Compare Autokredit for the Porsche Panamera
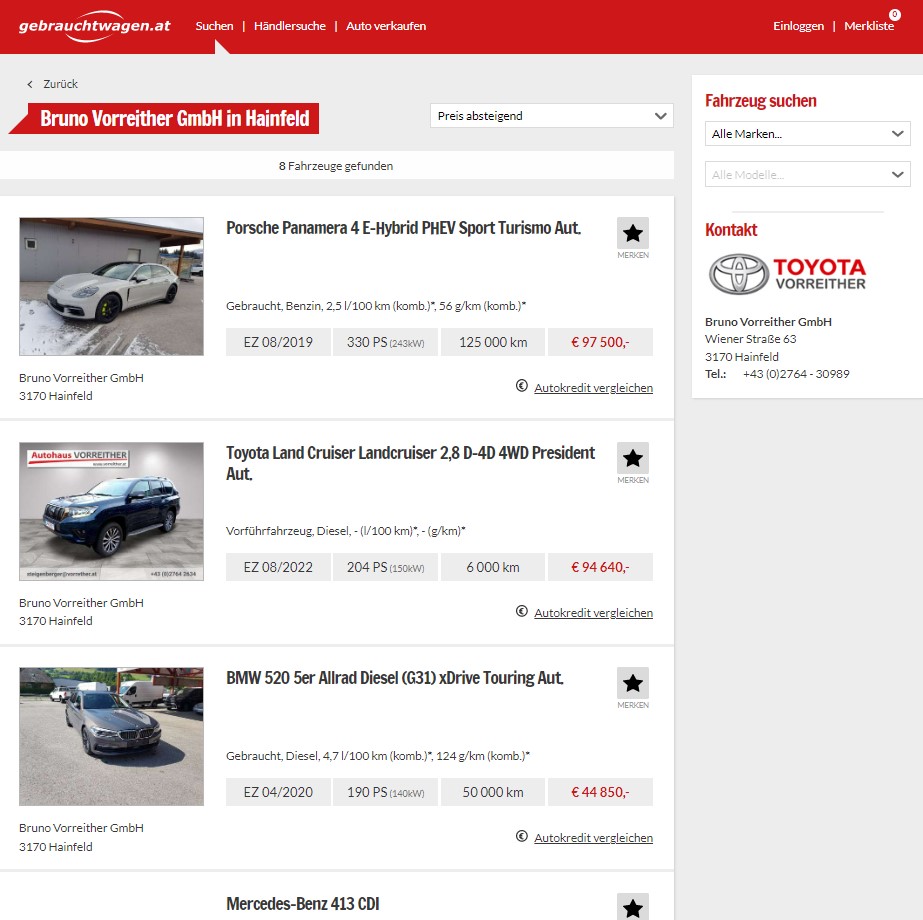Screen dimensions: 923x920 (593, 388)
